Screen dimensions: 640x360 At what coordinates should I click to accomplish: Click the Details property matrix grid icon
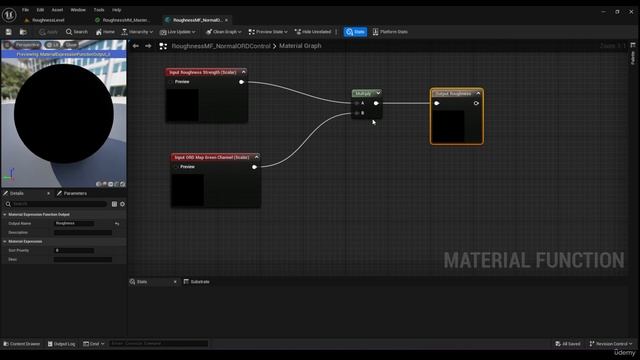(114, 204)
